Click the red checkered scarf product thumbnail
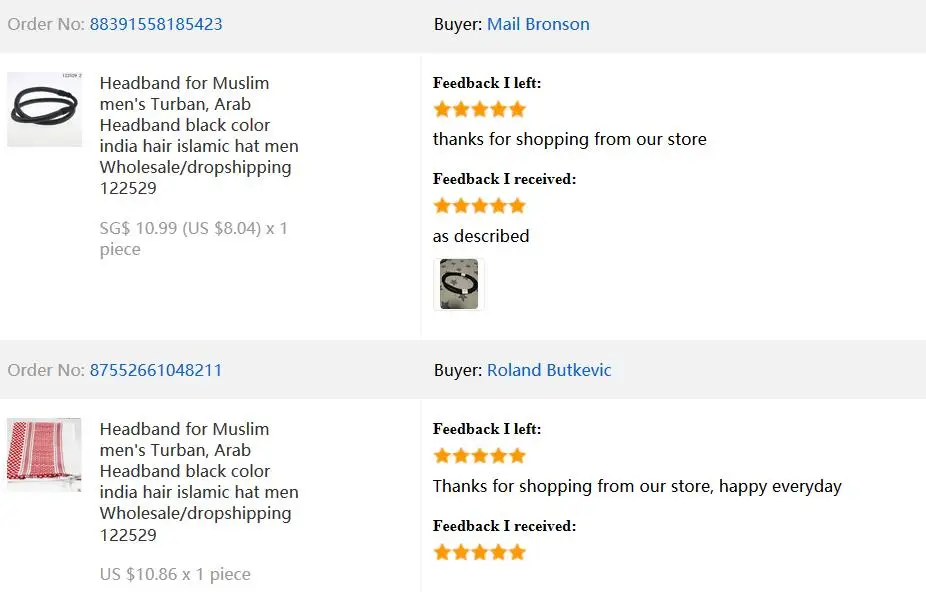The width and height of the screenshot is (926, 592). [x=44, y=455]
